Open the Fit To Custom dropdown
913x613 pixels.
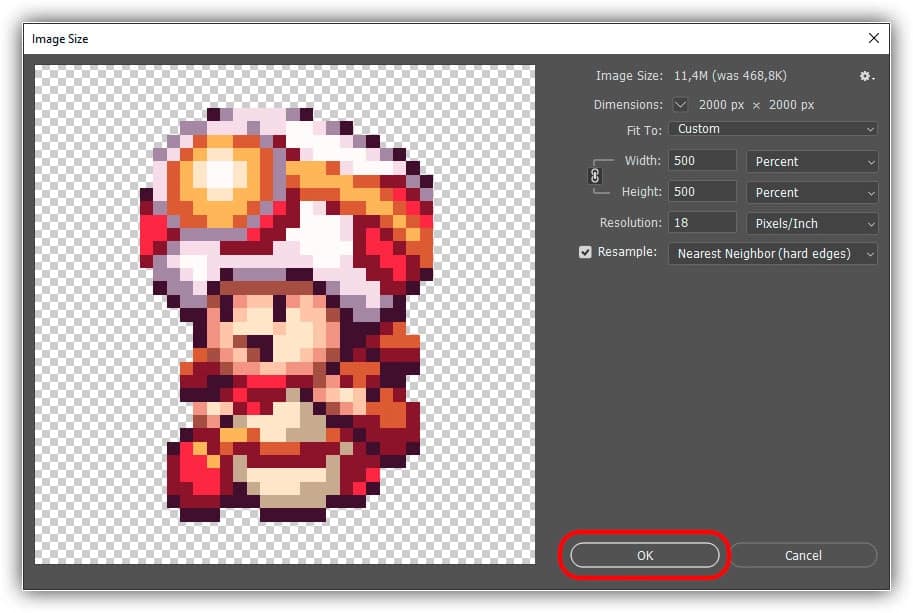point(773,129)
